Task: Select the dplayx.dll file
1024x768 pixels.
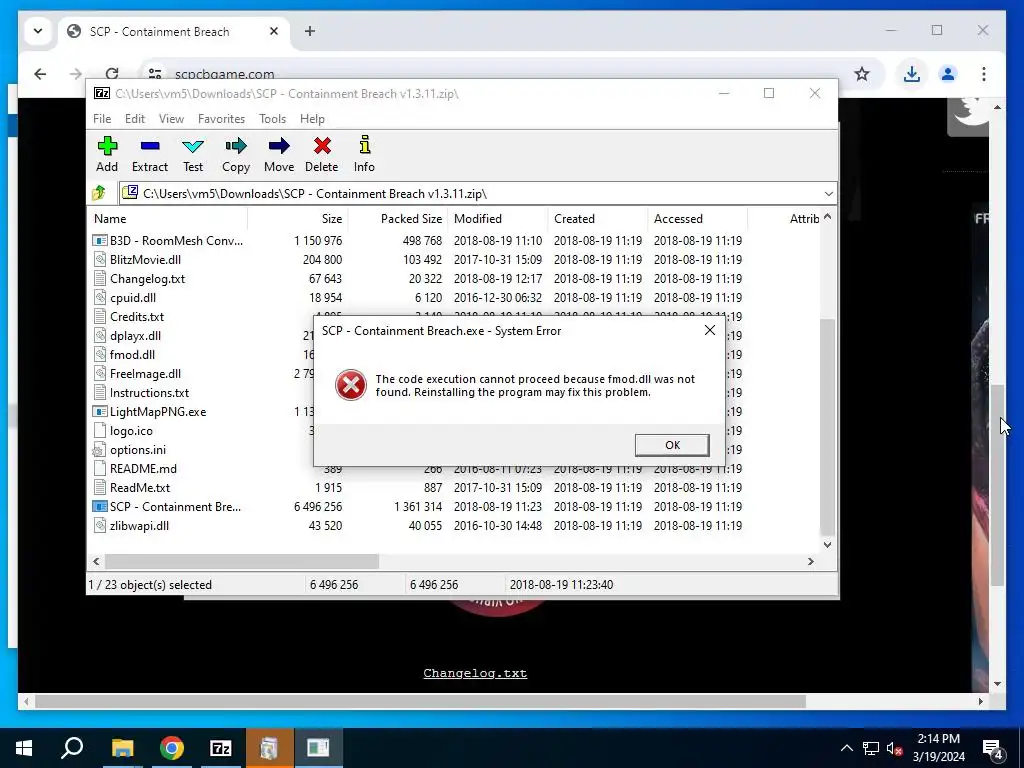Action: (135, 336)
